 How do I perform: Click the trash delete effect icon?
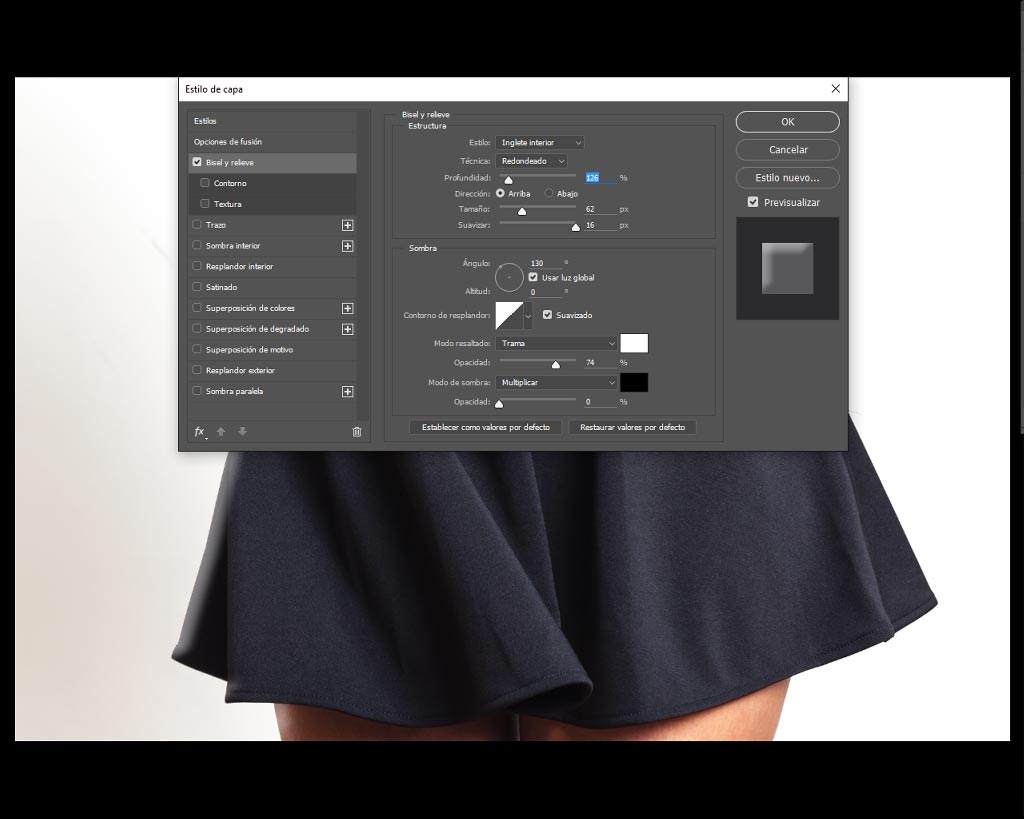[x=357, y=432]
